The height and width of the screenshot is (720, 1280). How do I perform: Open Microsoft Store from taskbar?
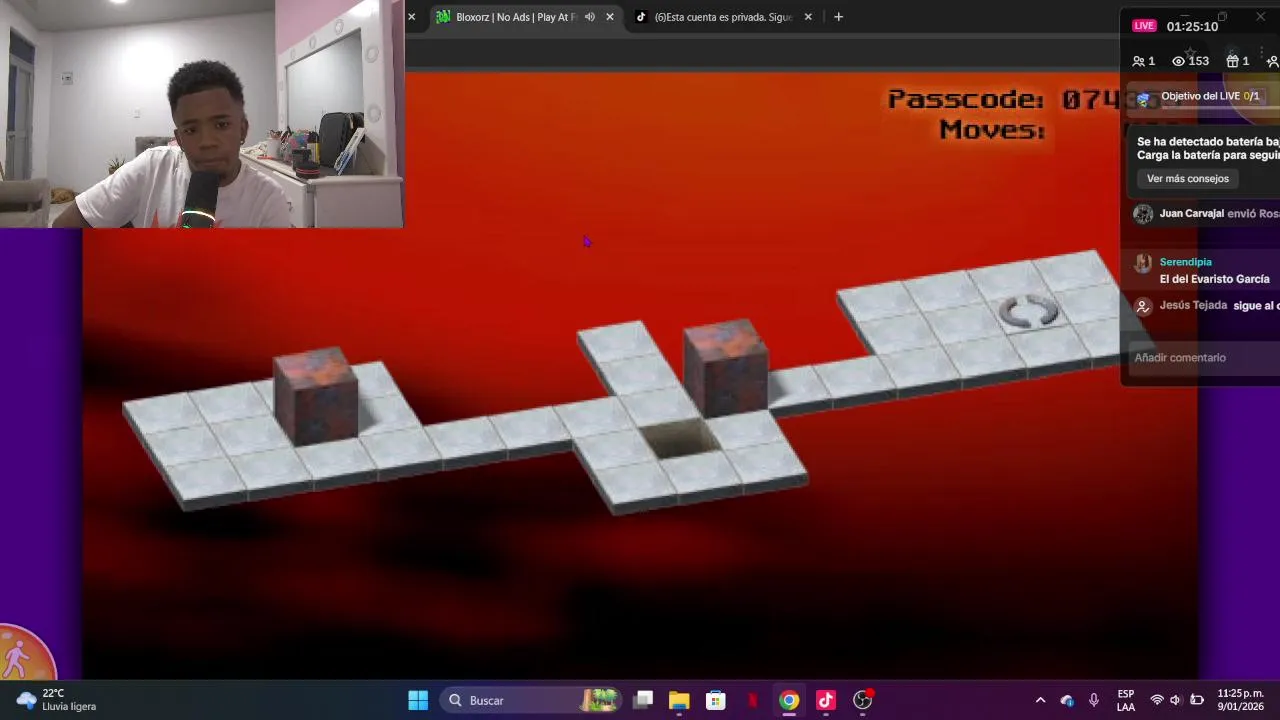coord(716,700)
